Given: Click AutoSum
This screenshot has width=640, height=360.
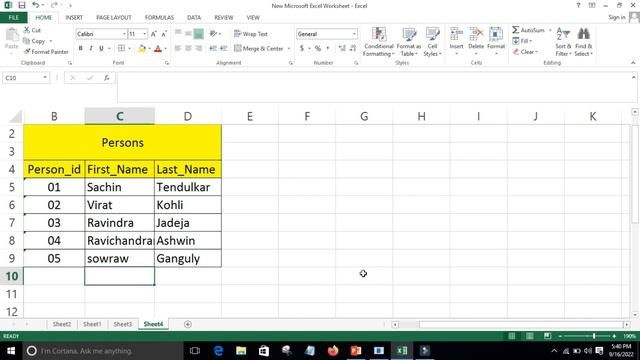Looking at the screenshot, I should (528, 30).
